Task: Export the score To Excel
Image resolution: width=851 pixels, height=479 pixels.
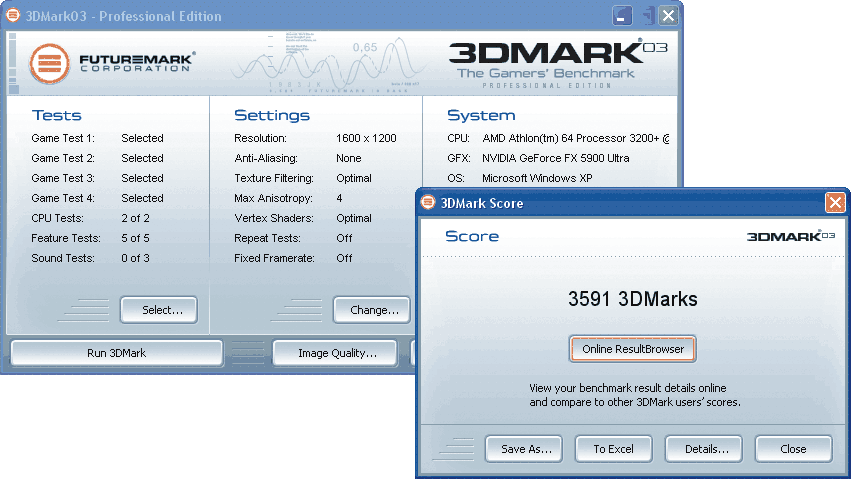Action: pyautogui.click(x=613, y=449)
